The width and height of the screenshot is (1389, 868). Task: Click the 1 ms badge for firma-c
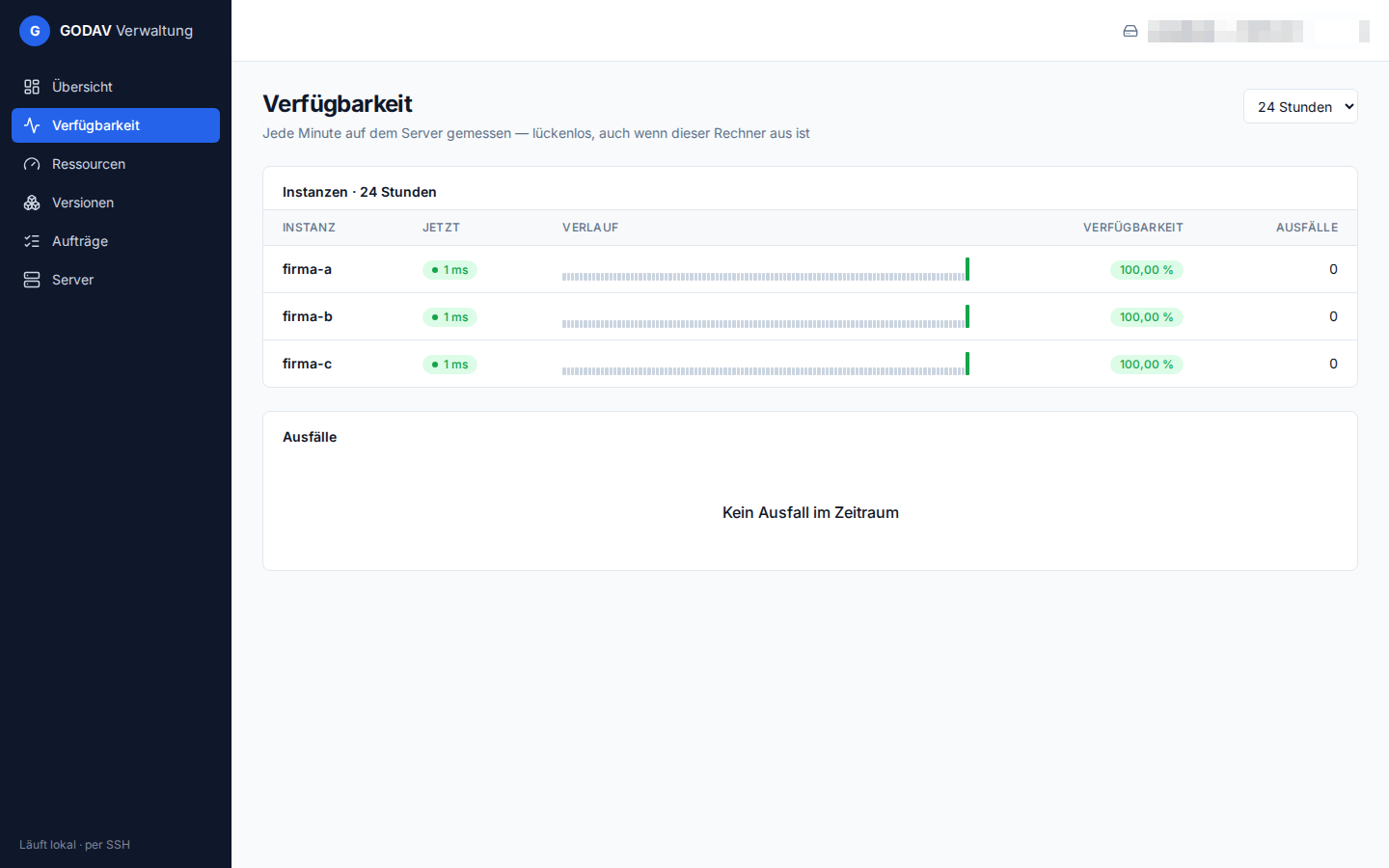click(449, 365)
